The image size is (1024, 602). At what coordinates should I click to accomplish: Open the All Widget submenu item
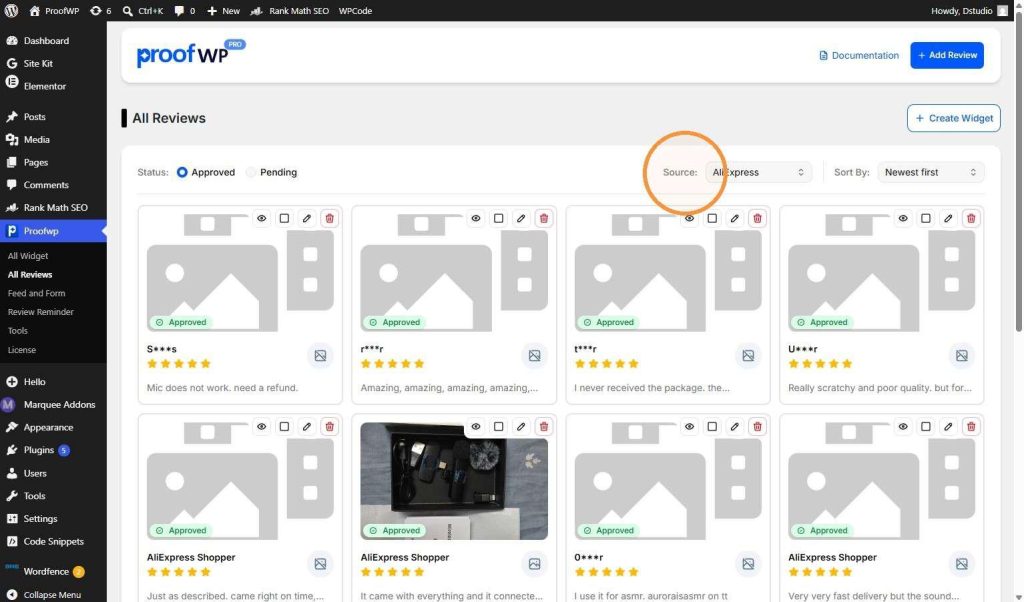point(28,256)
